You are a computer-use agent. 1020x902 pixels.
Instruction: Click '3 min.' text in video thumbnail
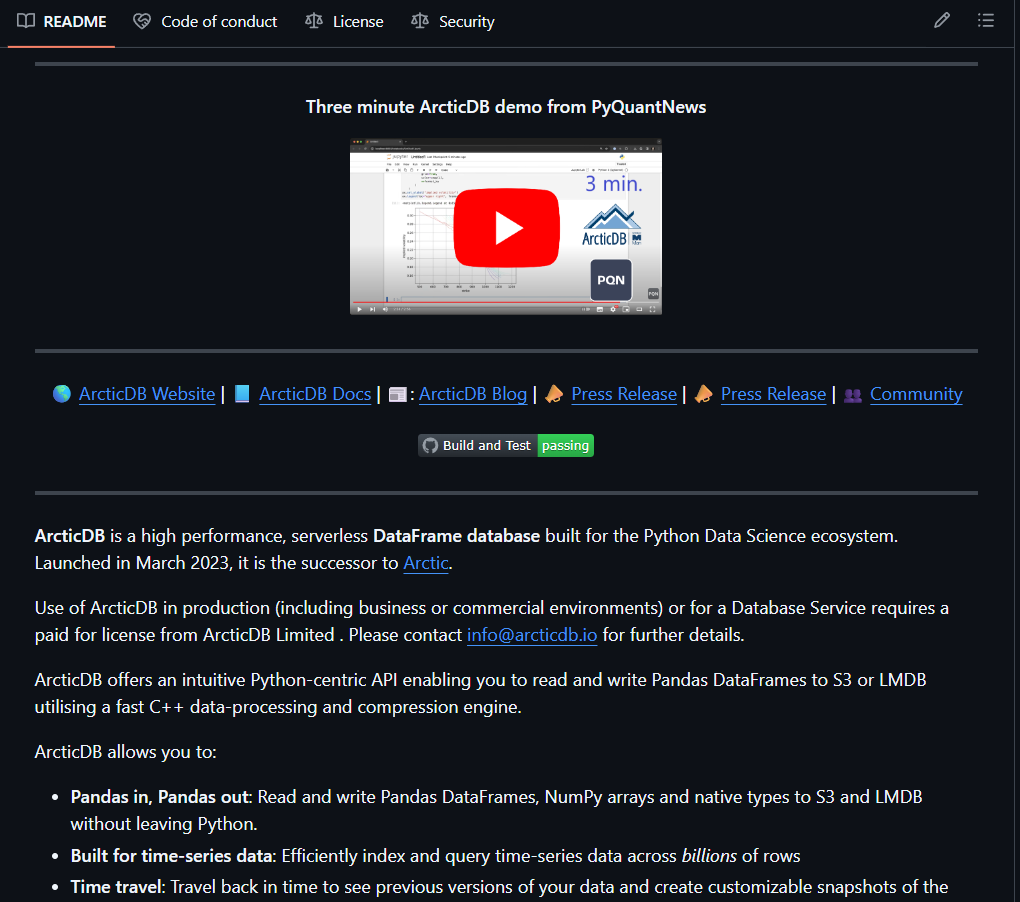[613, 183]
